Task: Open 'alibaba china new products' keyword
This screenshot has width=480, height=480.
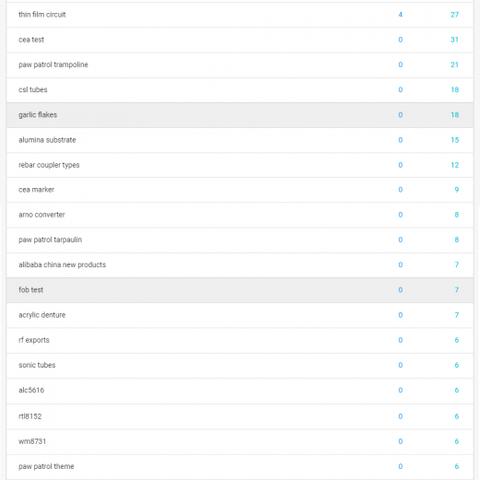Action: 62,265
